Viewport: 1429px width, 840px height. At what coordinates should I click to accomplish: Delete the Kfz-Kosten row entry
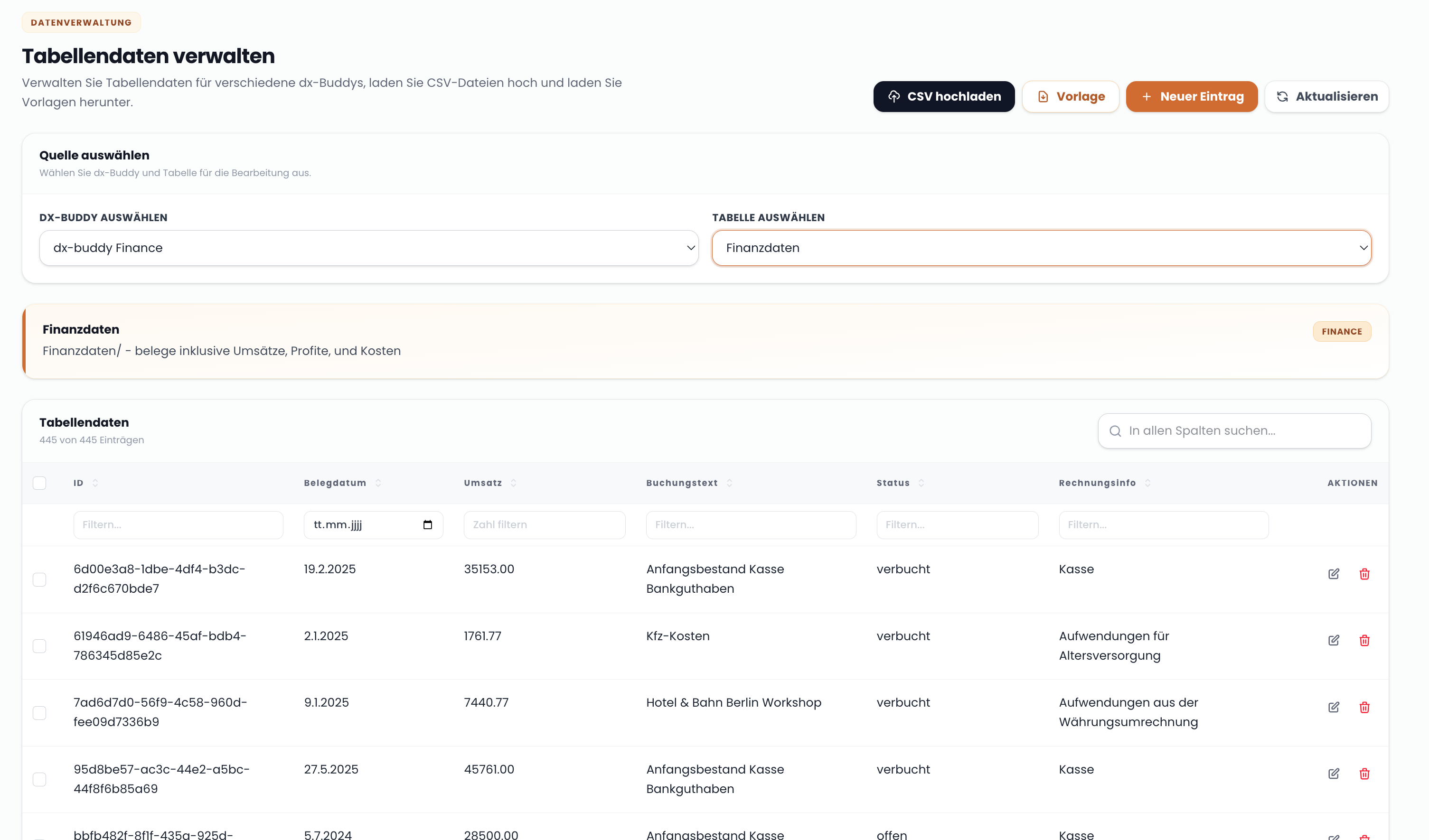(x=1364, y=641)
